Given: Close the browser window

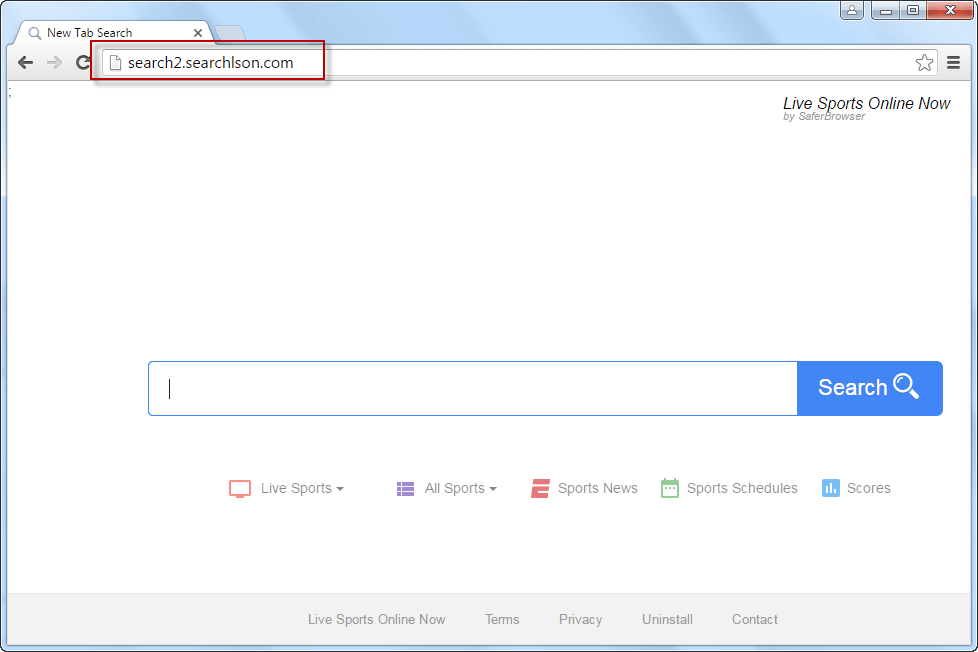Looking at the screenshot, I should tap(950, 10).
